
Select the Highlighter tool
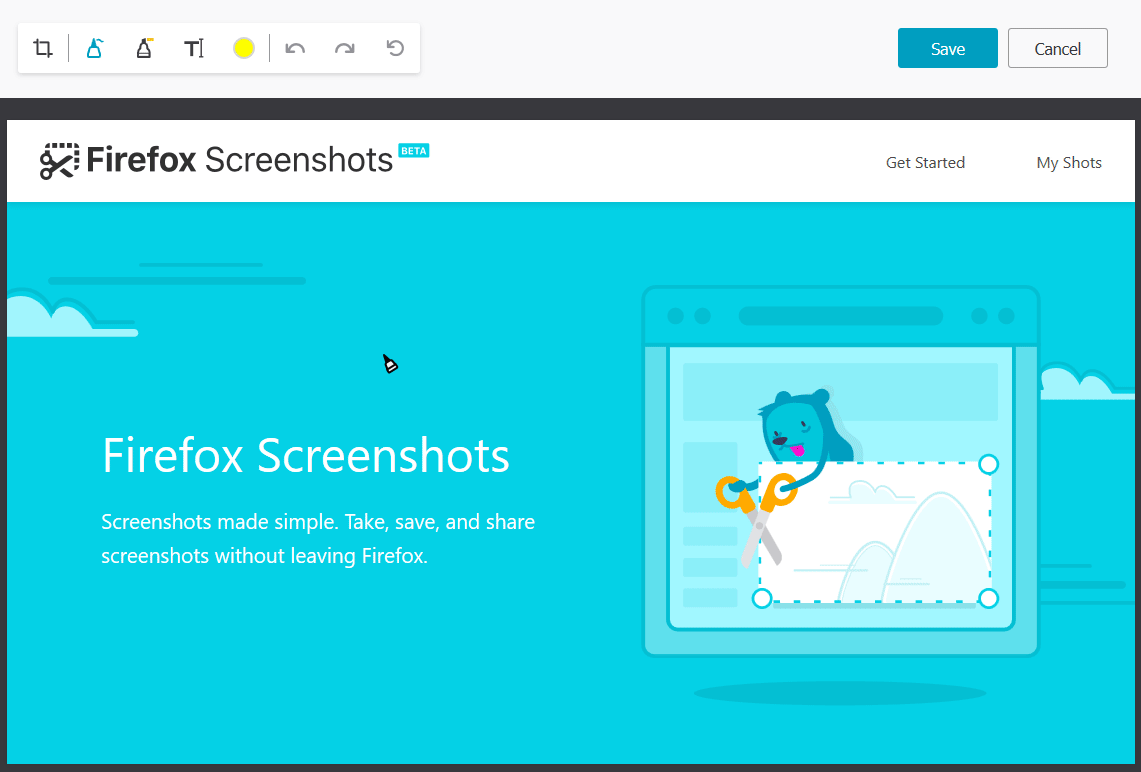pyautogui.click(x=144, y=49)
